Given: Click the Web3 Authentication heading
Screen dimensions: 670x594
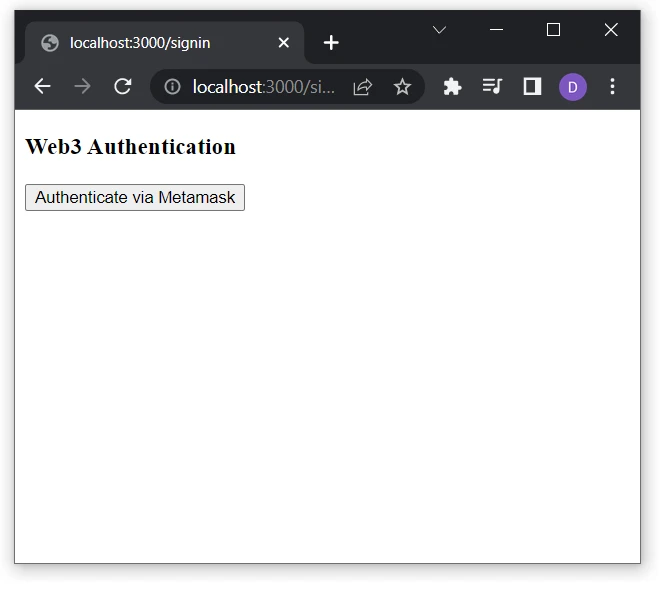Looking at the screenshot, I should [x=132, y=149].
